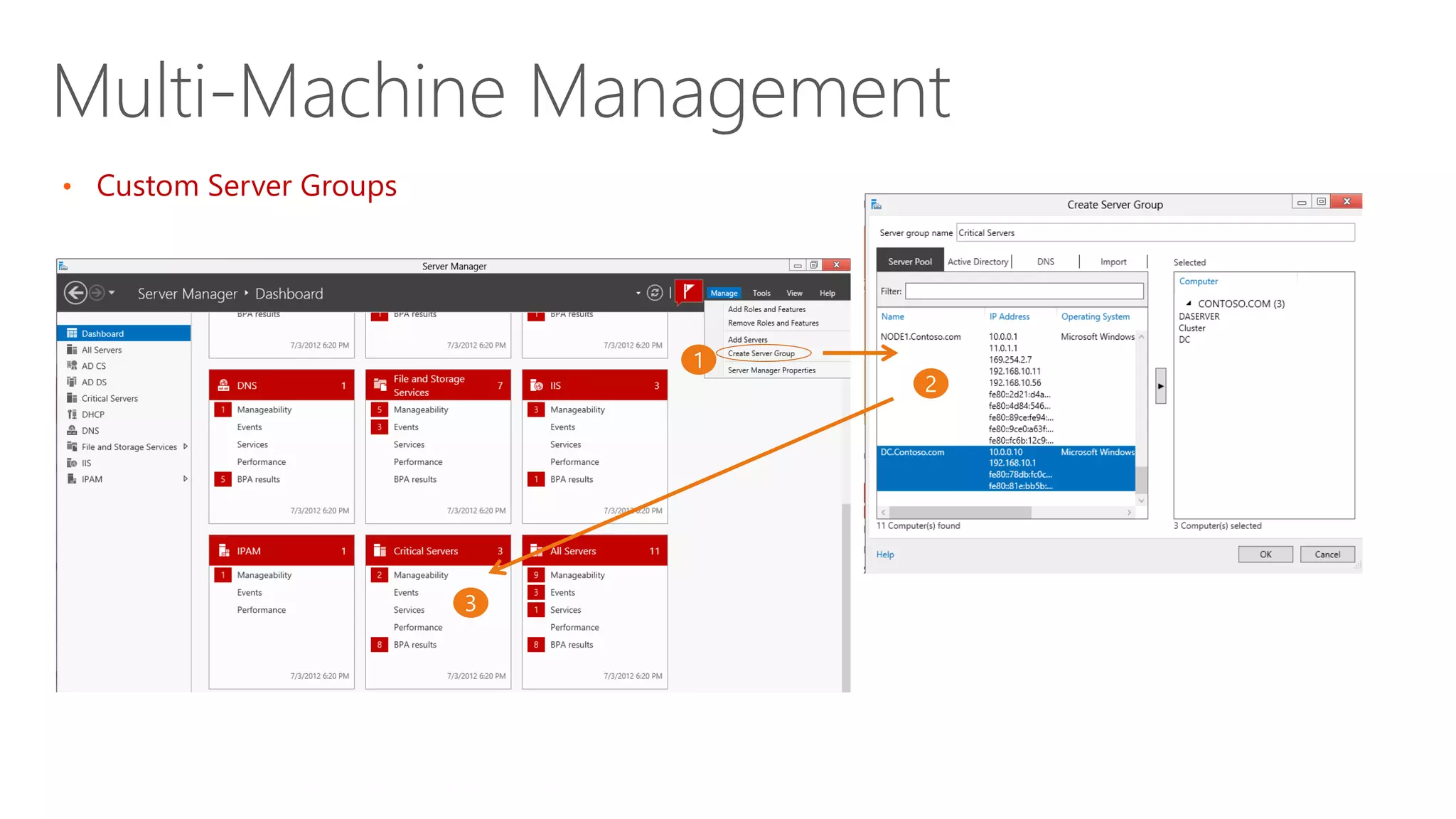Click the Server Manager title bar icon
Image resolution: width=1456 pixels, height=819 pixels.
63,266
